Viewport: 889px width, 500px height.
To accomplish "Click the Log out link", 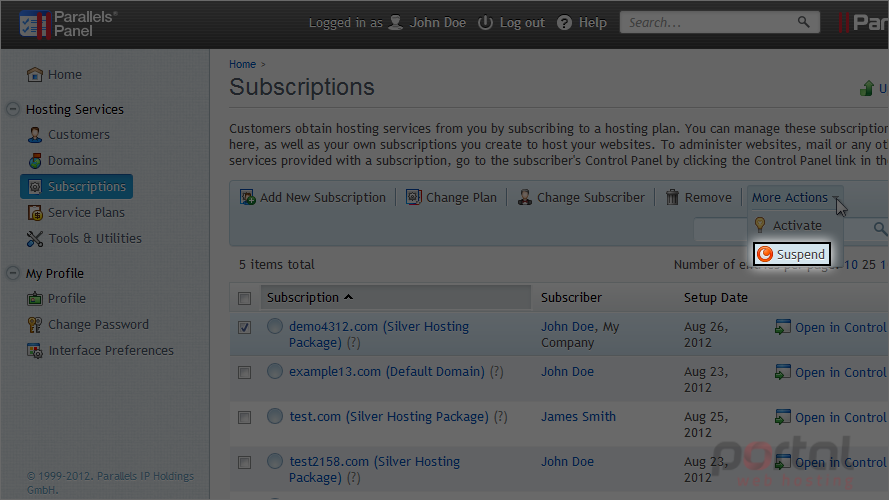I will [522, 23].
